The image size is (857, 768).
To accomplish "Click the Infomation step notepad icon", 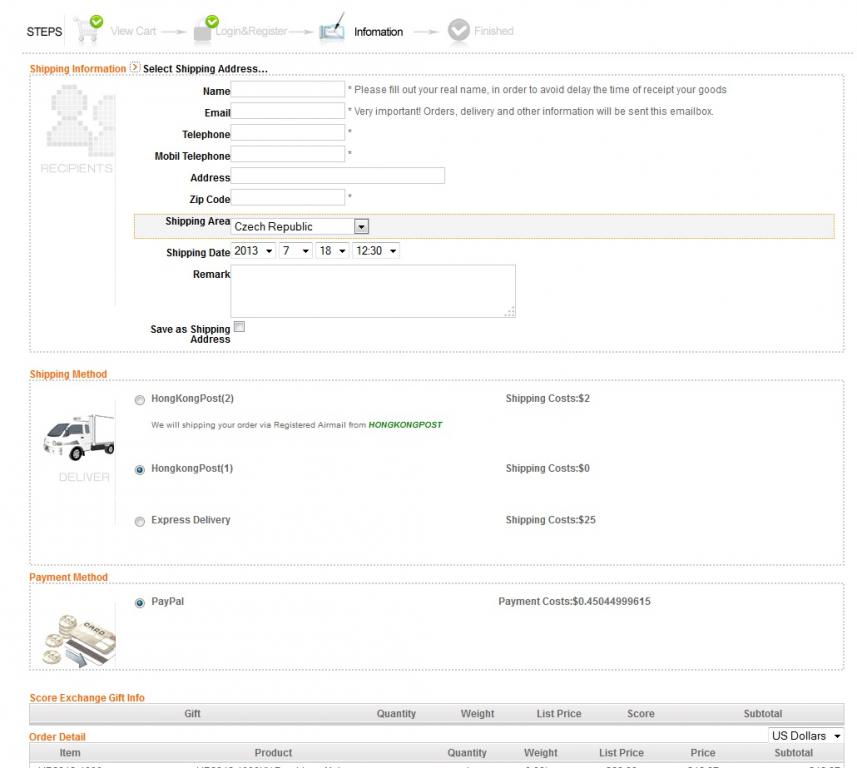I will tap(331, 29).
